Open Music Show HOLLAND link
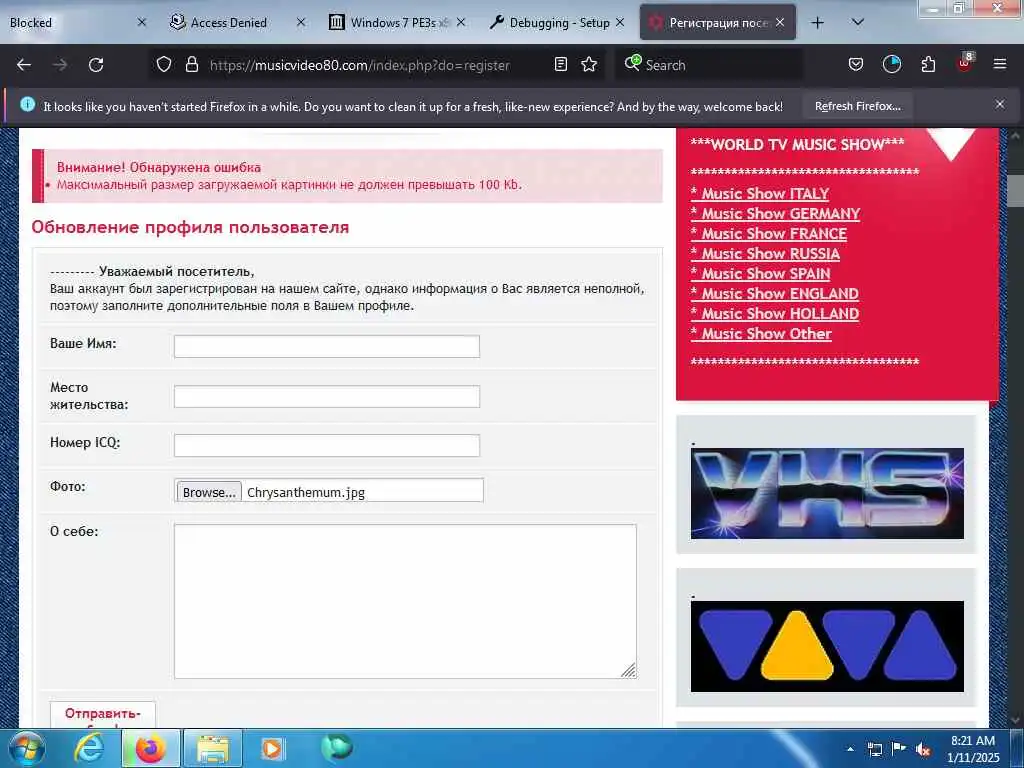 tap(775, 313)
